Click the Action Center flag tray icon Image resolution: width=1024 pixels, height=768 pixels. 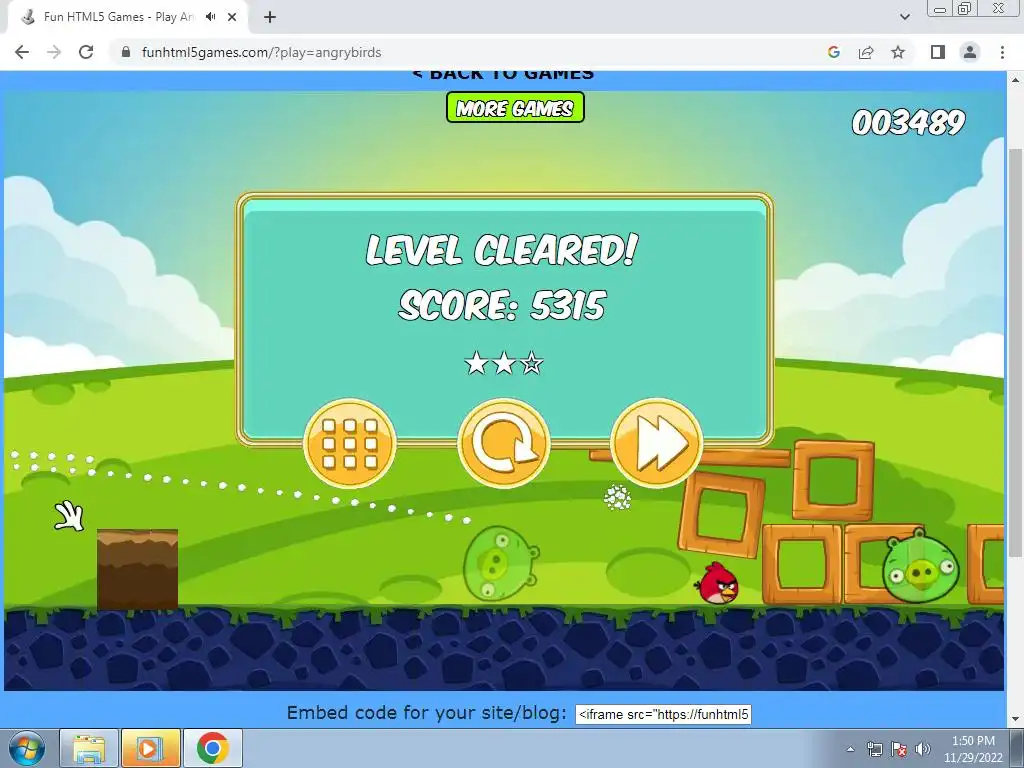click(x=899, y=749)
